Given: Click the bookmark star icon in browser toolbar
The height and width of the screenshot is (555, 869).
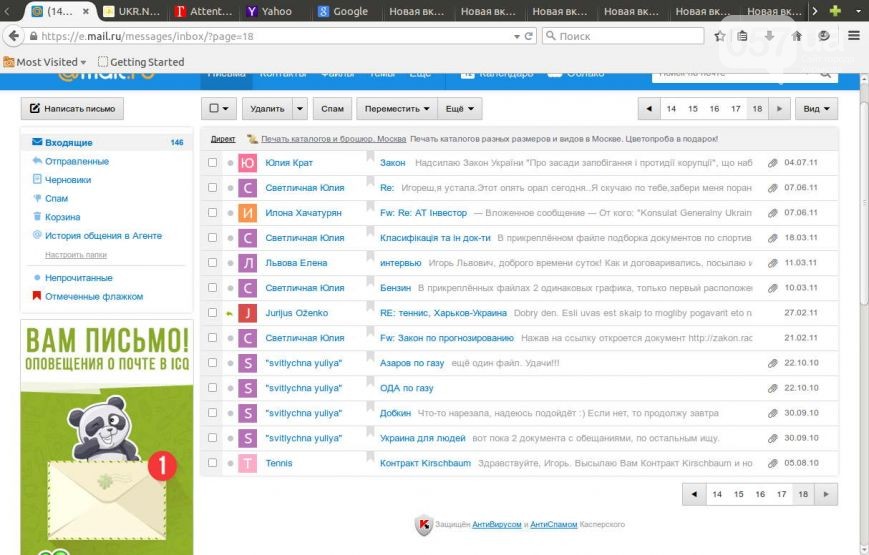Looking at the screenshot, I should click(x=720, y=36).
